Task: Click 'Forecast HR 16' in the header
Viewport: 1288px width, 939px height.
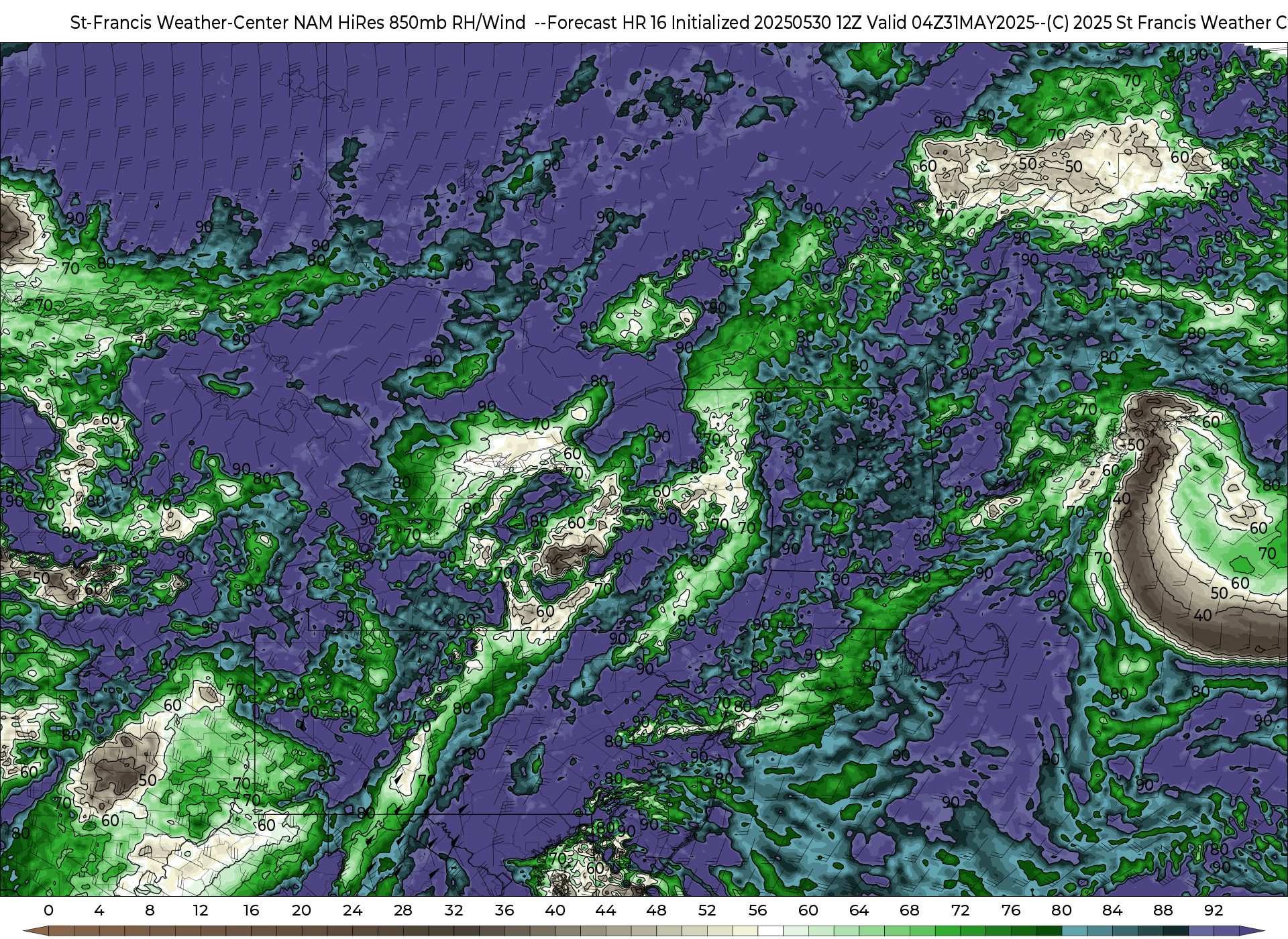Action: (608, 23)
